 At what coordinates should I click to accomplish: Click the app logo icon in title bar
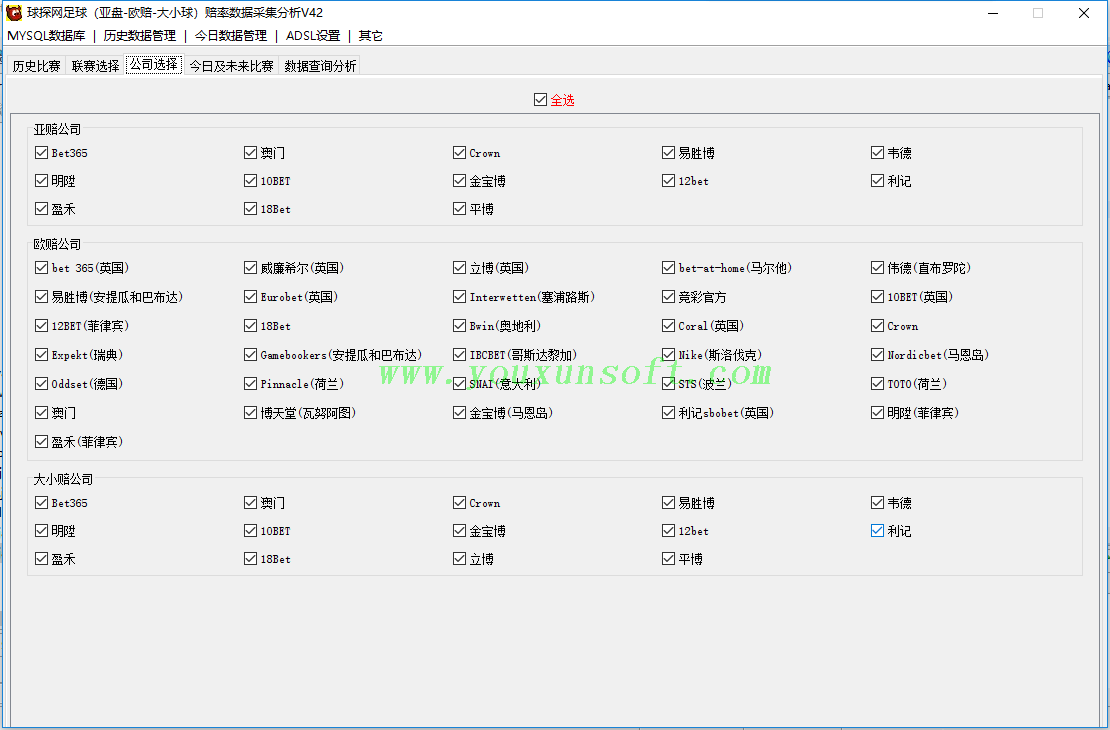click(13, 13)
